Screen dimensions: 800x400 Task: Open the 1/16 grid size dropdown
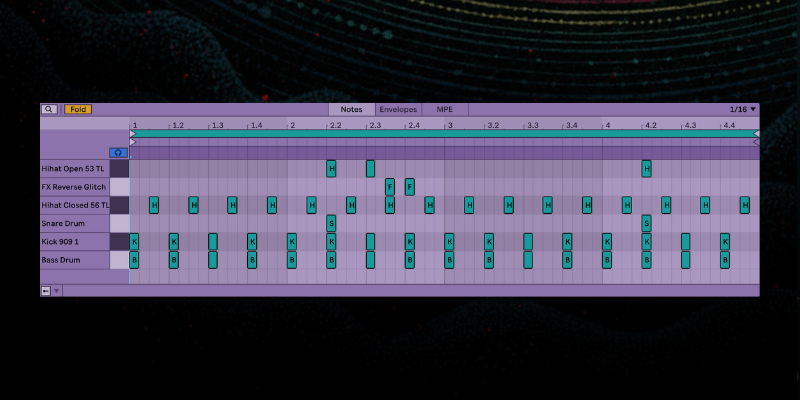743,109
